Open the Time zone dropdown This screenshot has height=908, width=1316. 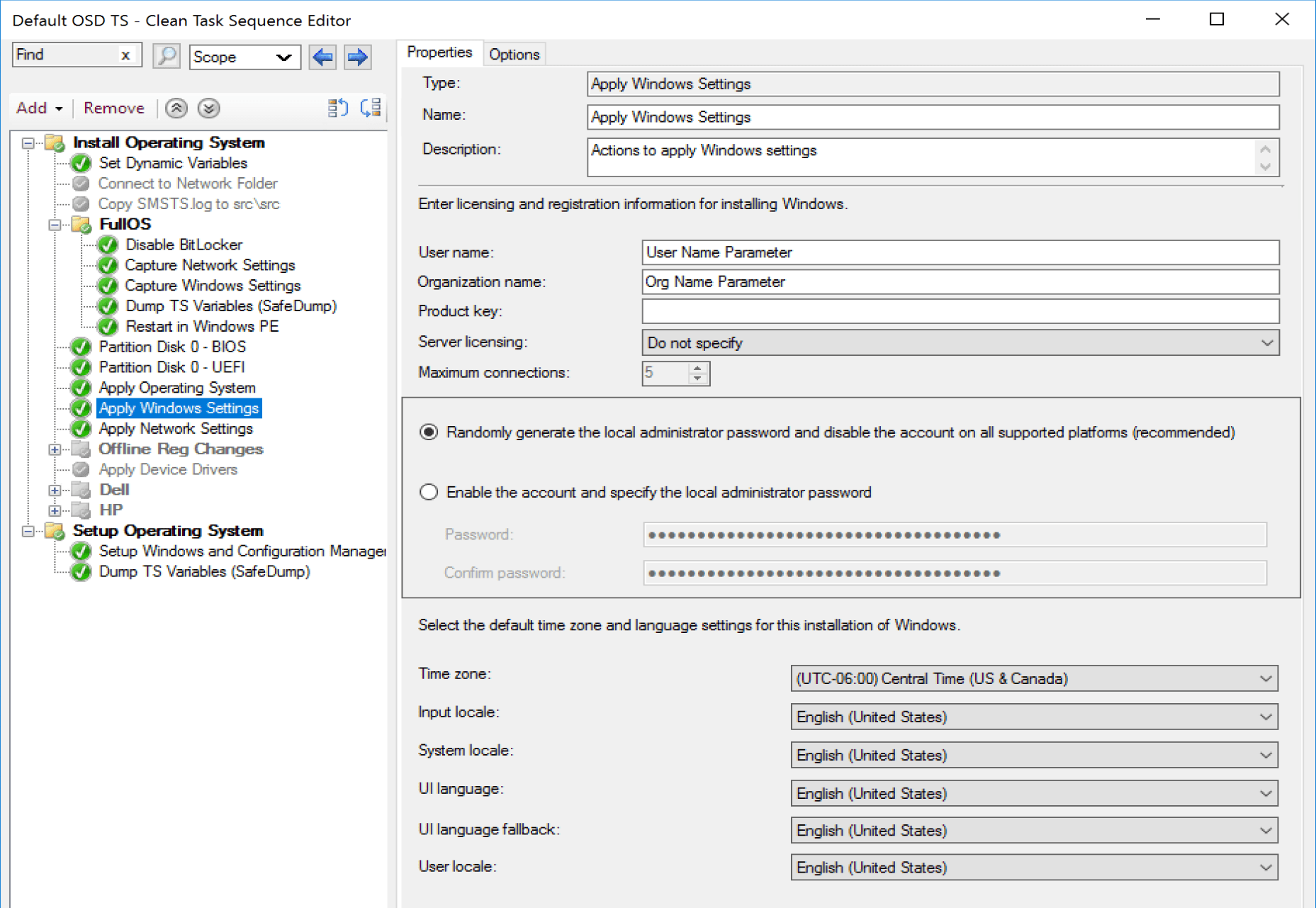[x=1266, y=679]
